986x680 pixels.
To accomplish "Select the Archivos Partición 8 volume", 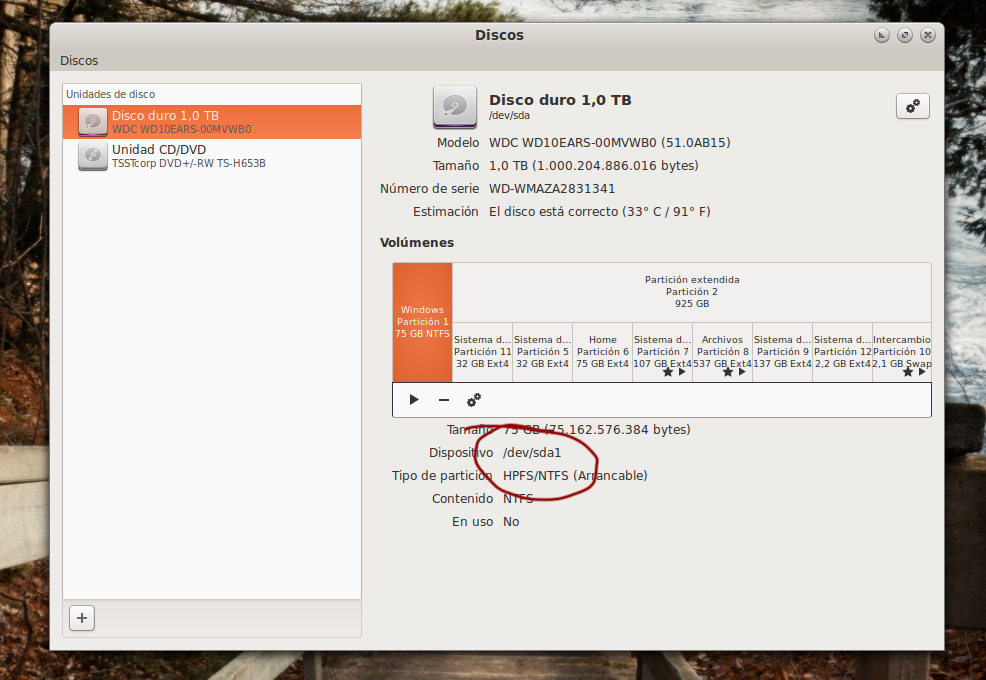I will tap(722, 350).
